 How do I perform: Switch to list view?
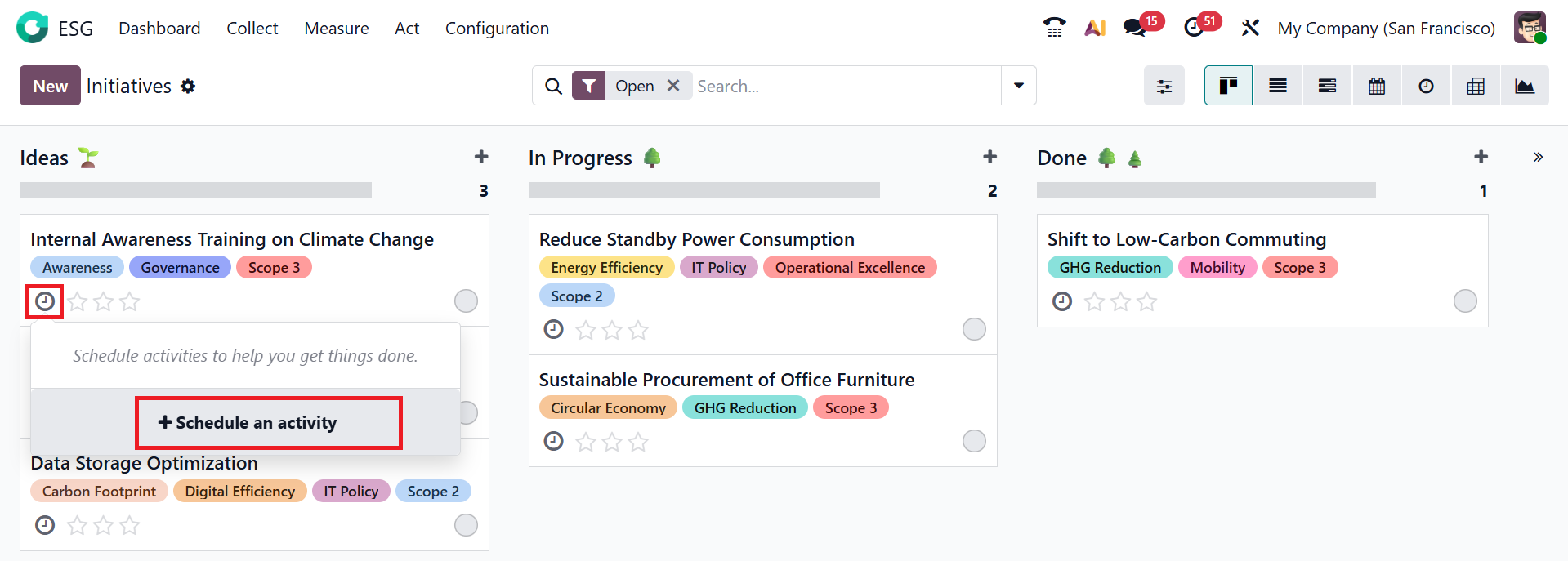[1278, 86]
